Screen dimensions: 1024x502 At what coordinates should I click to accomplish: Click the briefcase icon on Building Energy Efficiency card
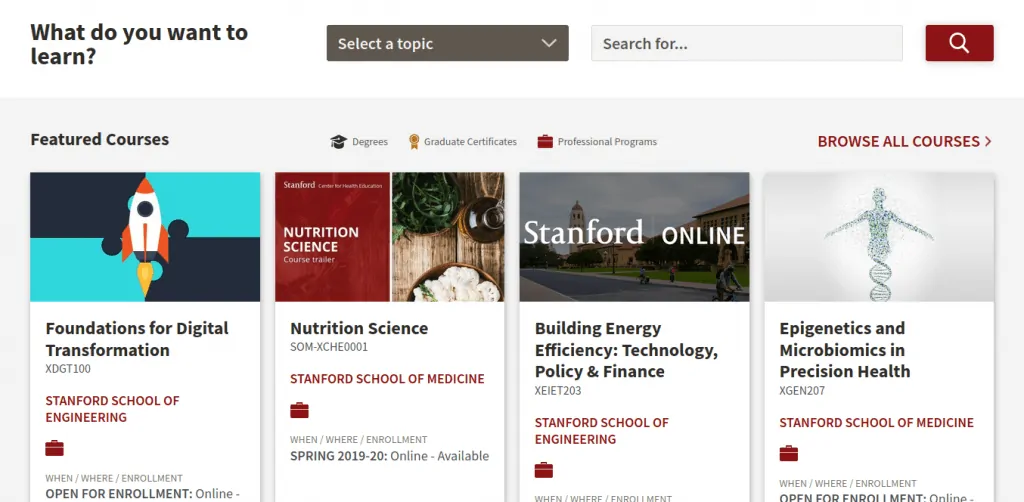coord(543,470)
